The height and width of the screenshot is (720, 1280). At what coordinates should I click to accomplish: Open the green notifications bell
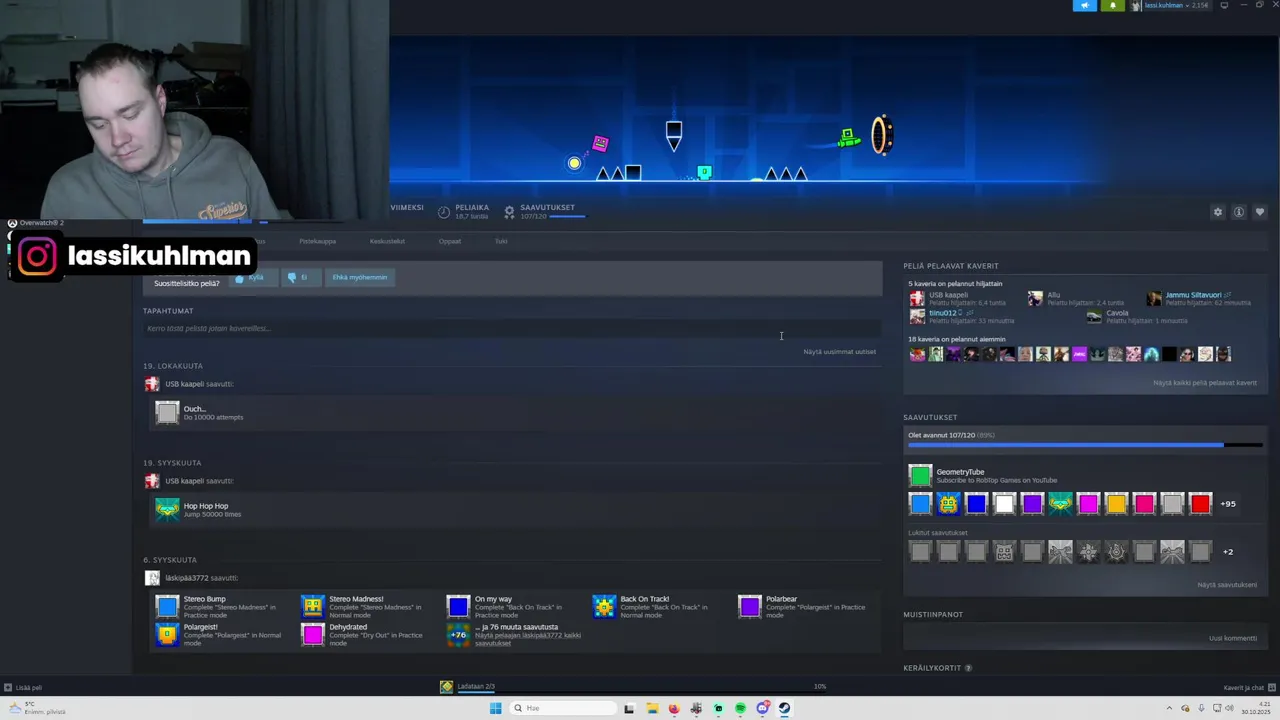pos(1112,5)
